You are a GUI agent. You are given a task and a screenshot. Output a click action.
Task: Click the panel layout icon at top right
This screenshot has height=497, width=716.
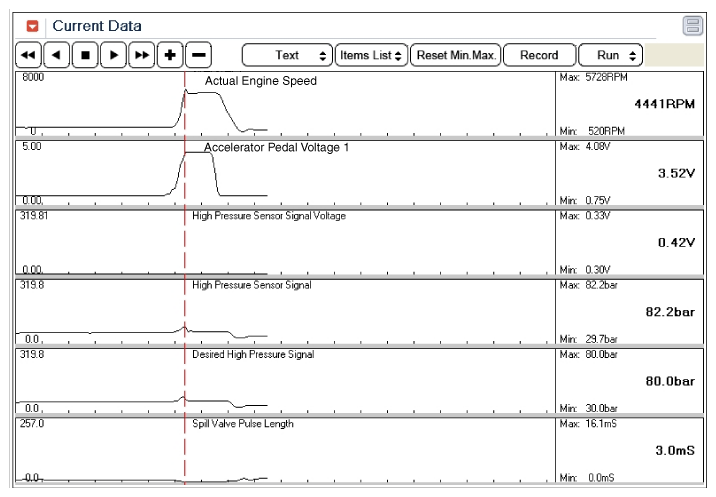692,26
